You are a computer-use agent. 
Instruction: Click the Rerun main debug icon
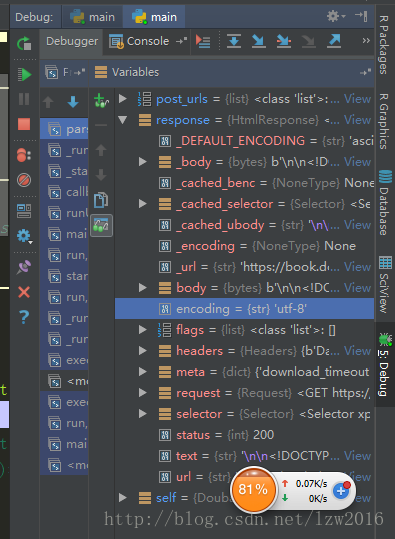pos(24,43)
